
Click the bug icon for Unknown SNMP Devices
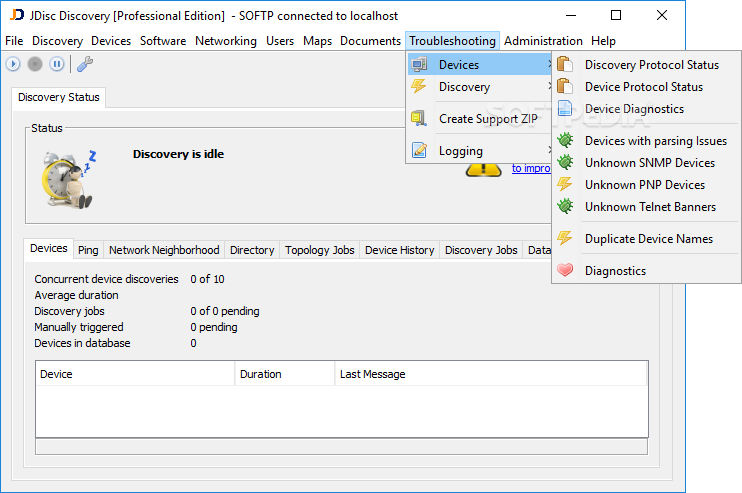[x=565, y=162]
